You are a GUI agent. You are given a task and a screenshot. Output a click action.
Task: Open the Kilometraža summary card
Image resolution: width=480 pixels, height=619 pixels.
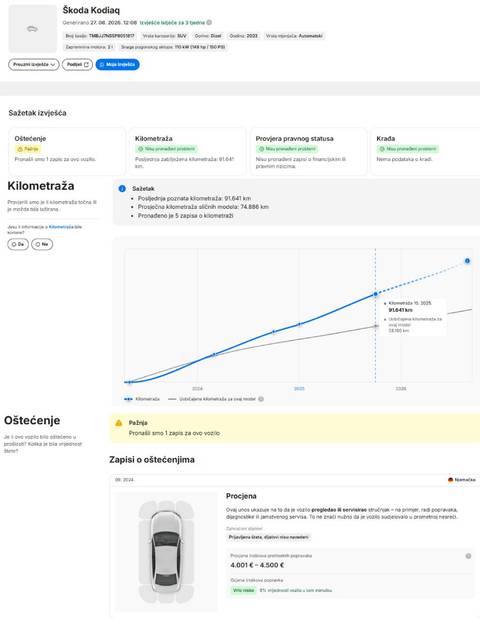pos(188,151)
